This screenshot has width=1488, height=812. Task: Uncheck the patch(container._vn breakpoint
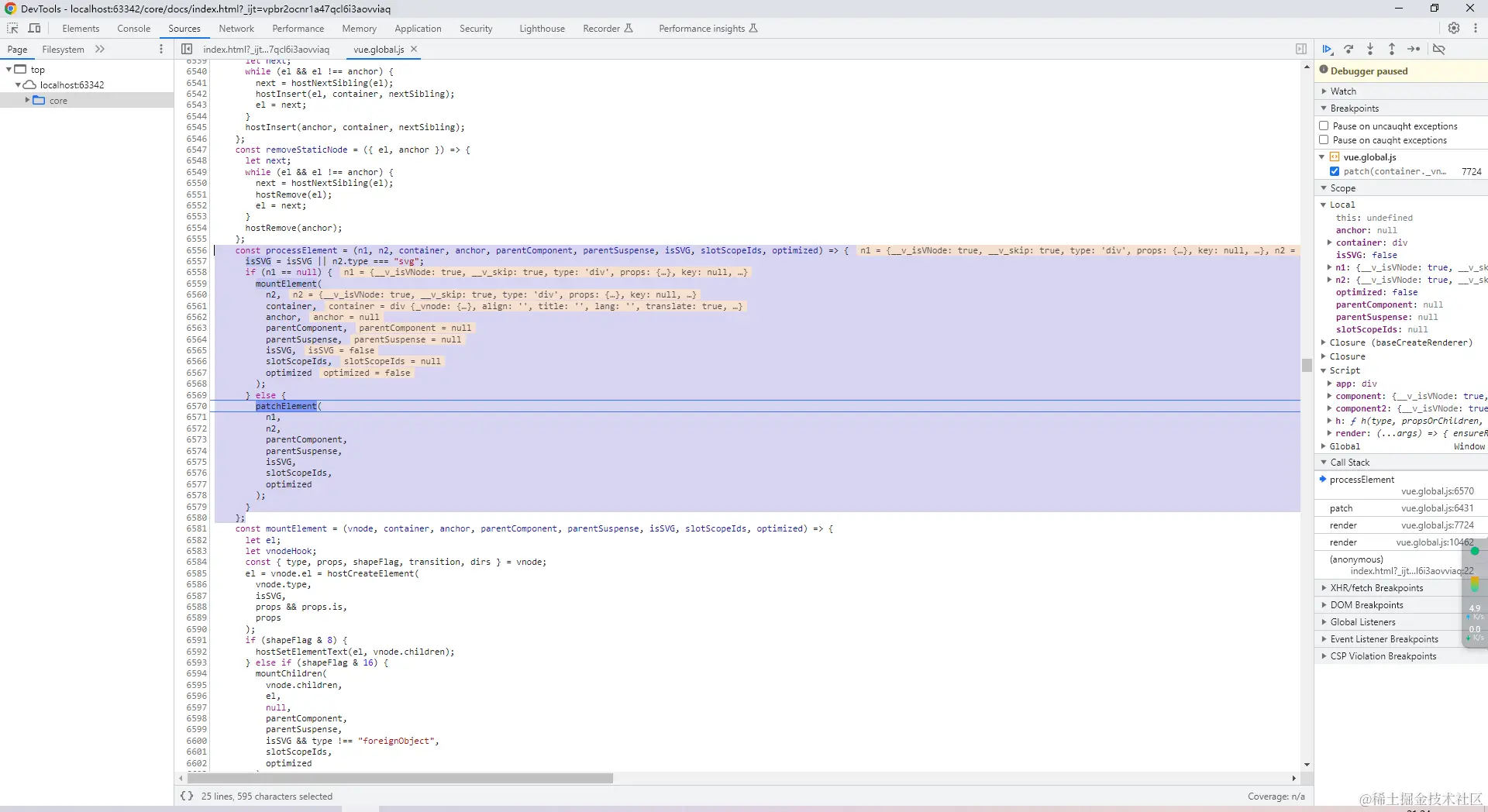tap(1335, 171)
